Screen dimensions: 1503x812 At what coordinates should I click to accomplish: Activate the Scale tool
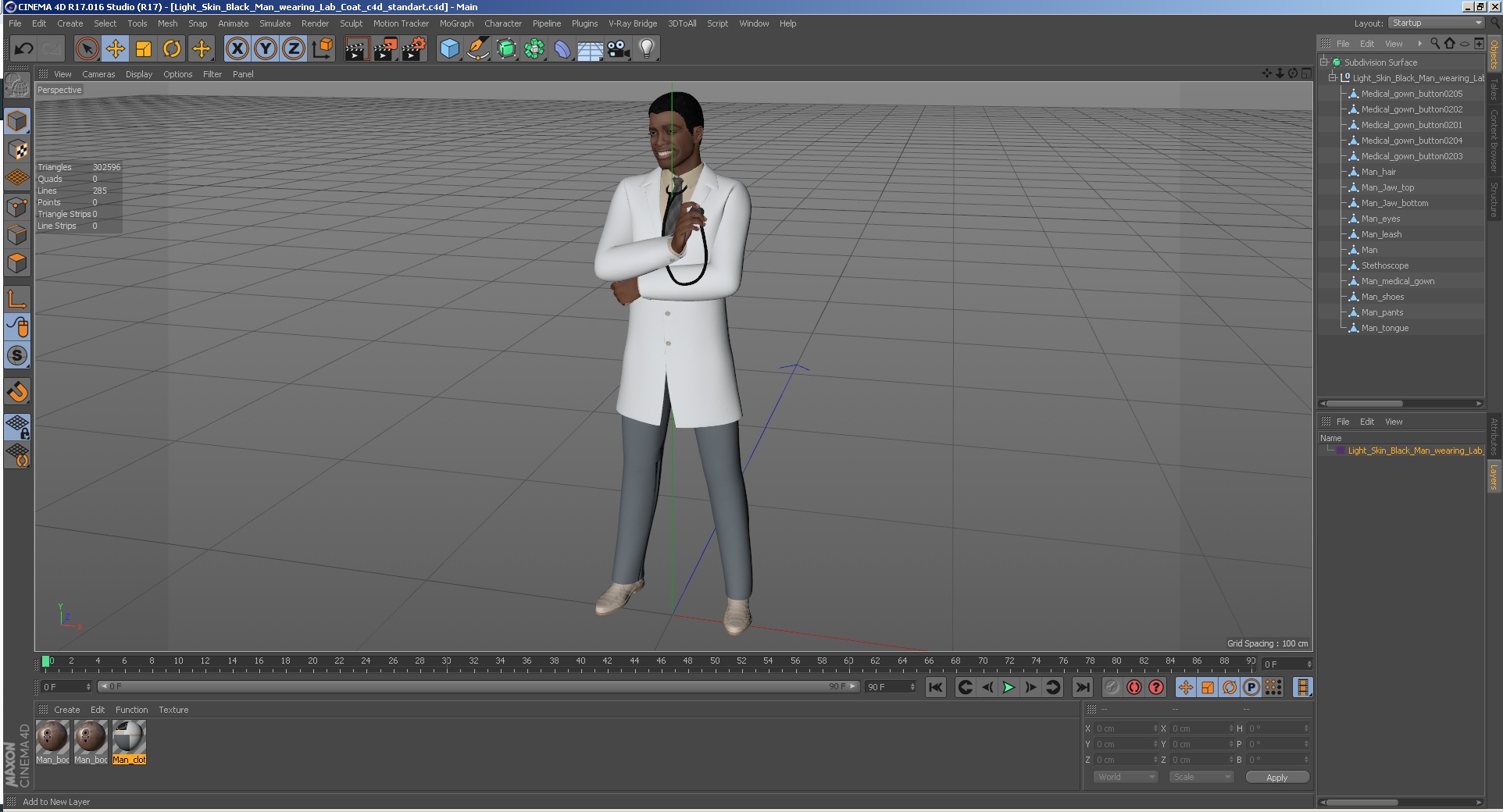click(144, 49)
